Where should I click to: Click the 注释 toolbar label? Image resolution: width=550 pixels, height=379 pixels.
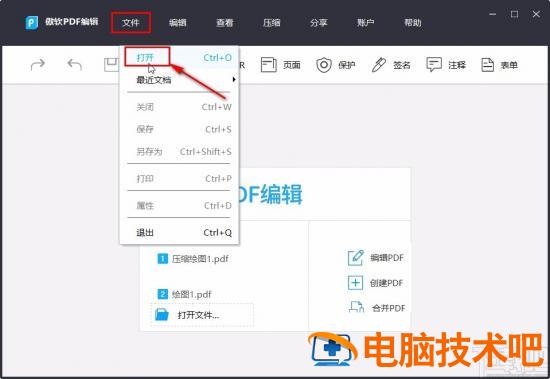tap(457, 65)
